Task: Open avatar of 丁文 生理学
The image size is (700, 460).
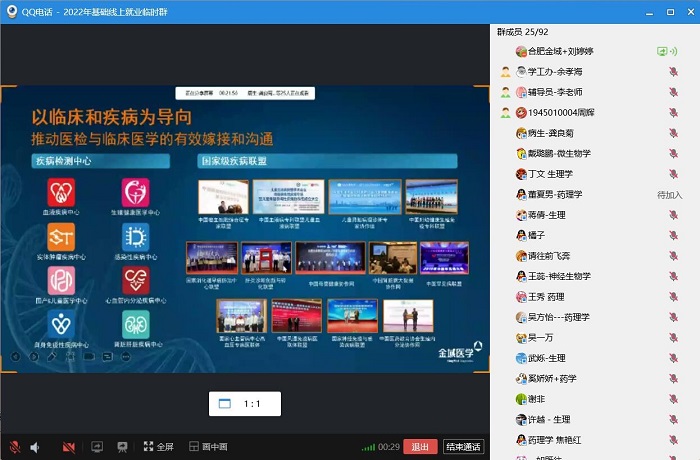Action: [x=521, y=174]
